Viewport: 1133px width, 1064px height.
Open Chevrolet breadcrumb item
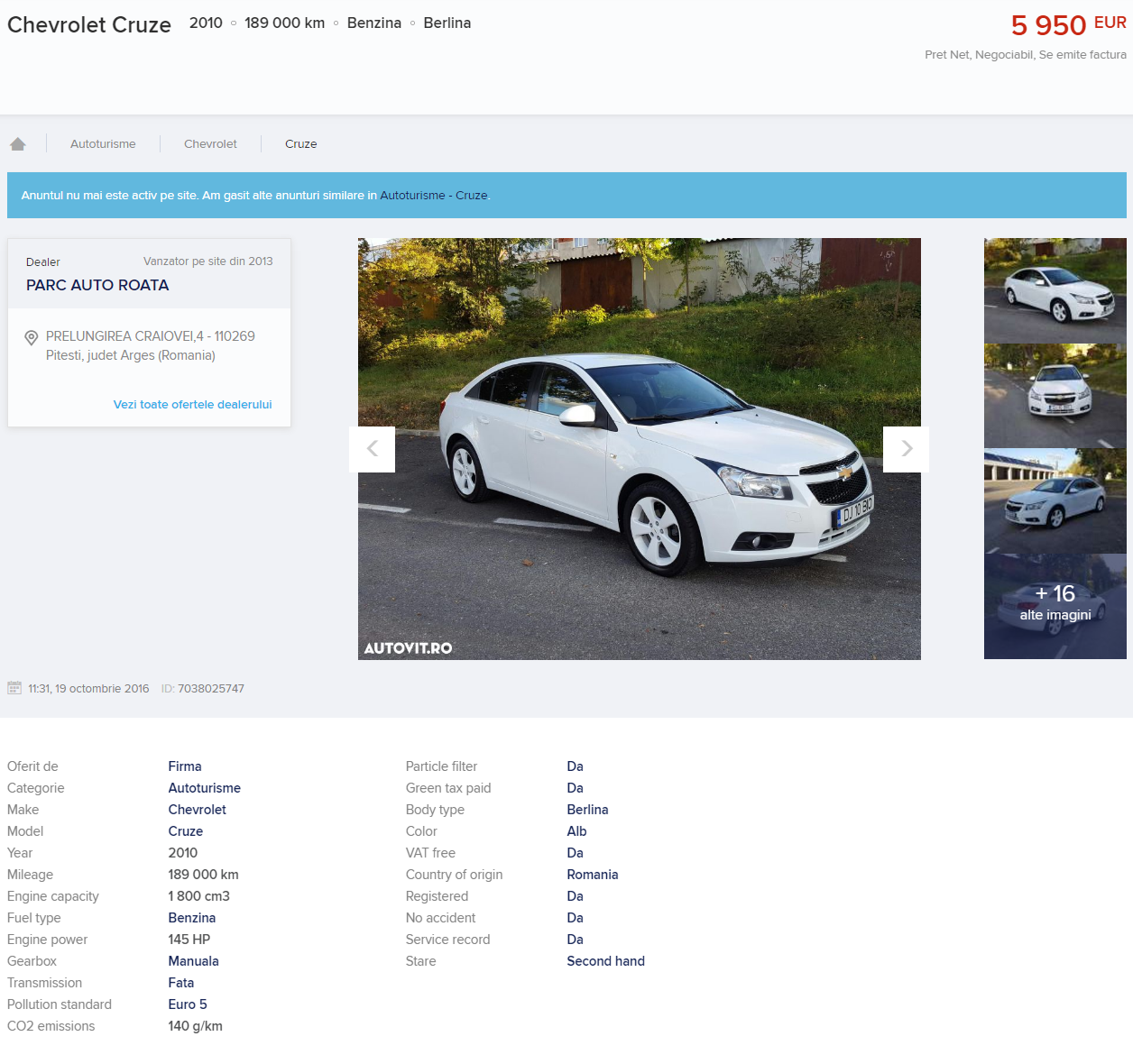coord(210,144)
